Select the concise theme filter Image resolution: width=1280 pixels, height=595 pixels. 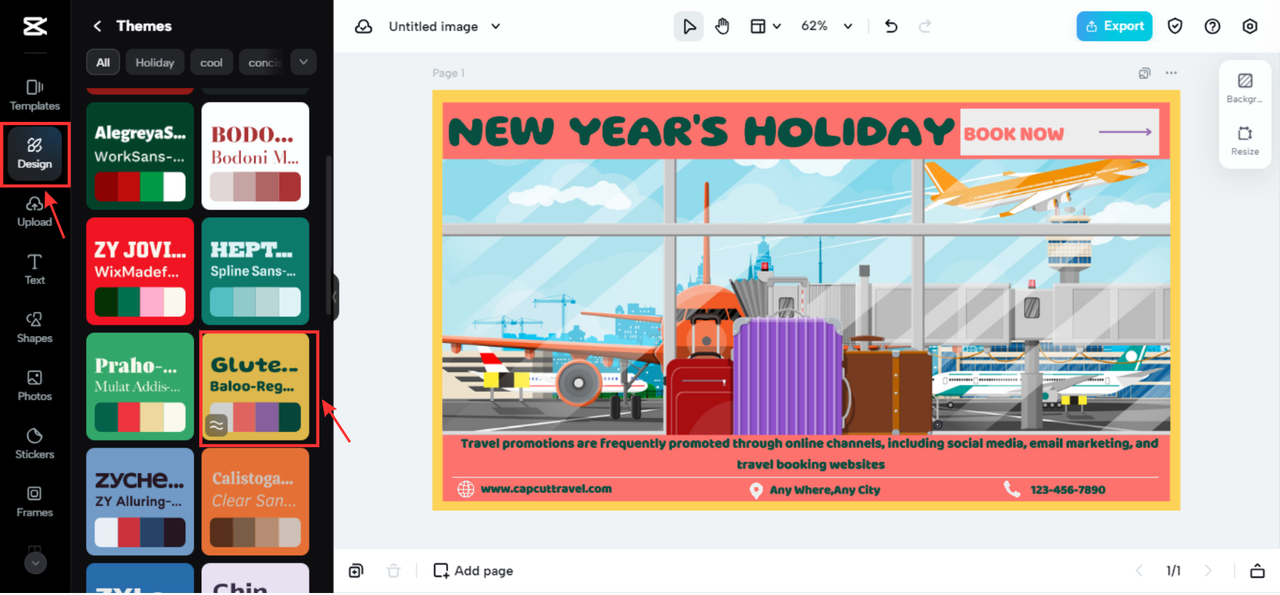[261, 62]
